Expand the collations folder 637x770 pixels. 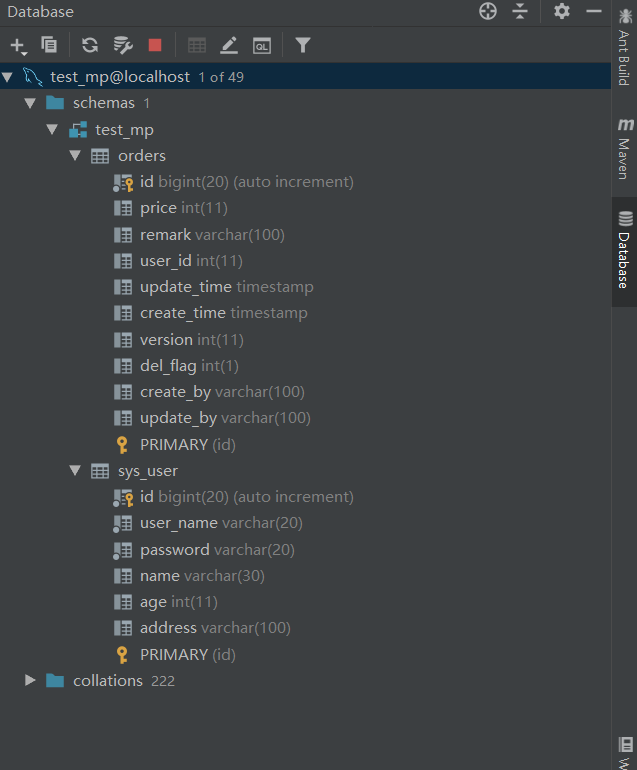(30, 680)
